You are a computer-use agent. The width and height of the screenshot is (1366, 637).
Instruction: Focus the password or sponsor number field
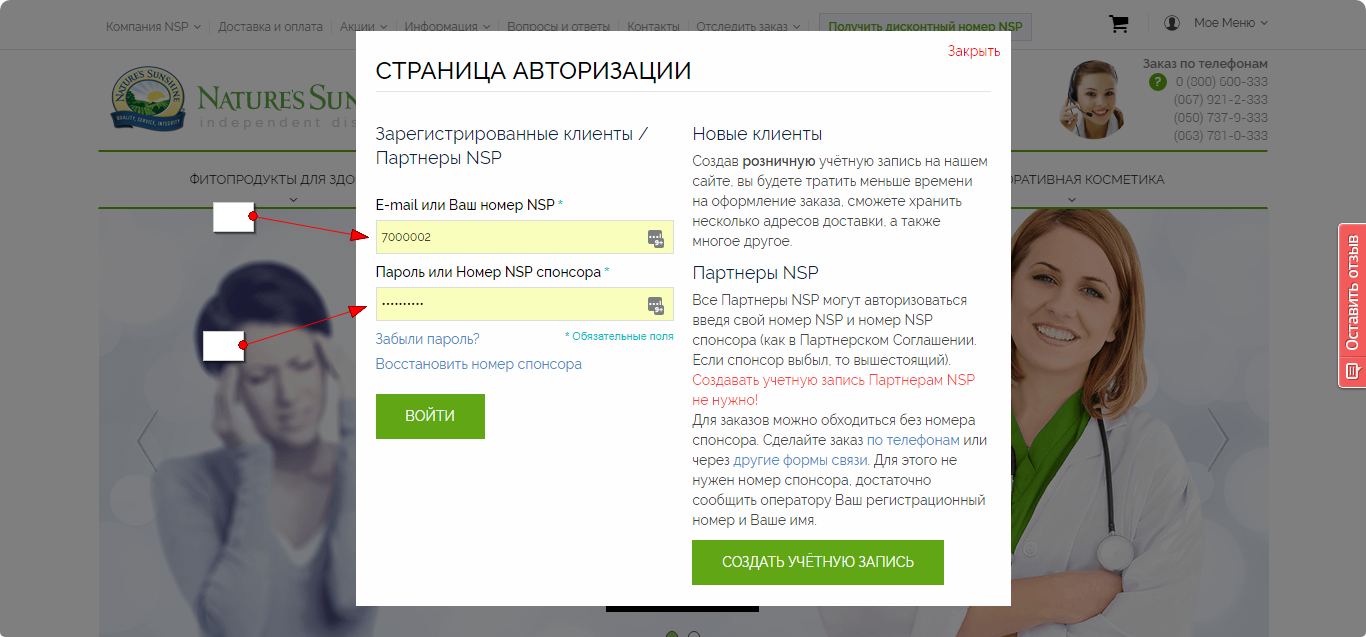click(524, 304)
